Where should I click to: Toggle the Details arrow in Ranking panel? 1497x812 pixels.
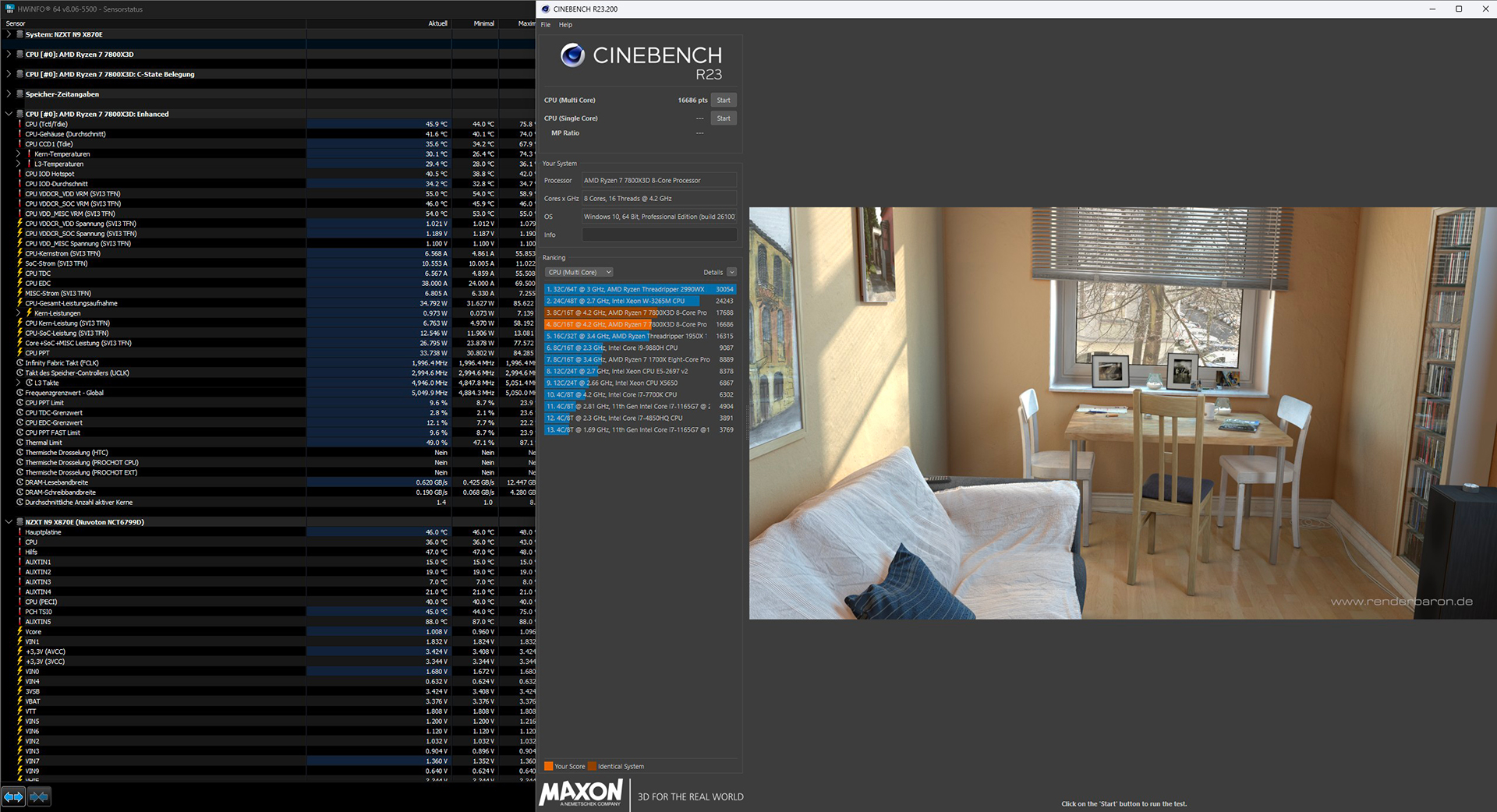click(731, 272)
